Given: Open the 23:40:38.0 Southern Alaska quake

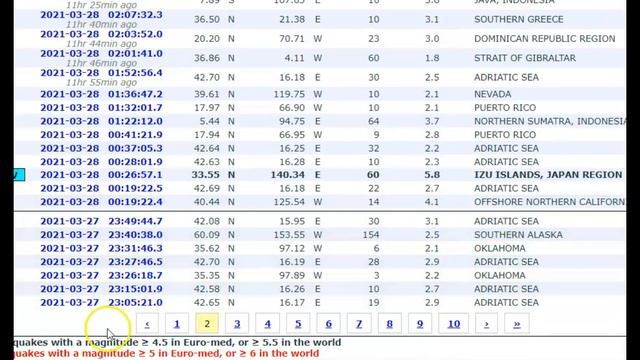Looking at the screenshot, I should 101,235.
